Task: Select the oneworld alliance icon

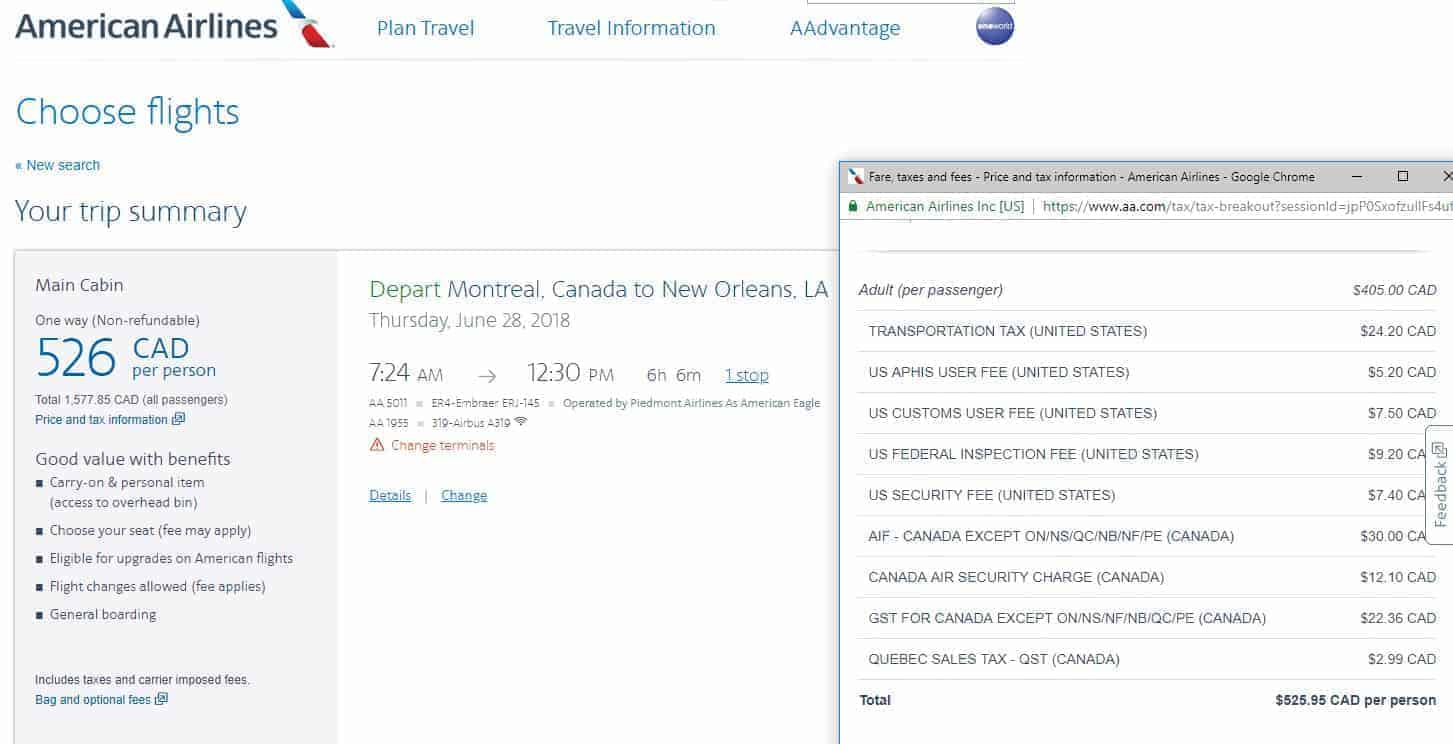Action: [994, 27]
